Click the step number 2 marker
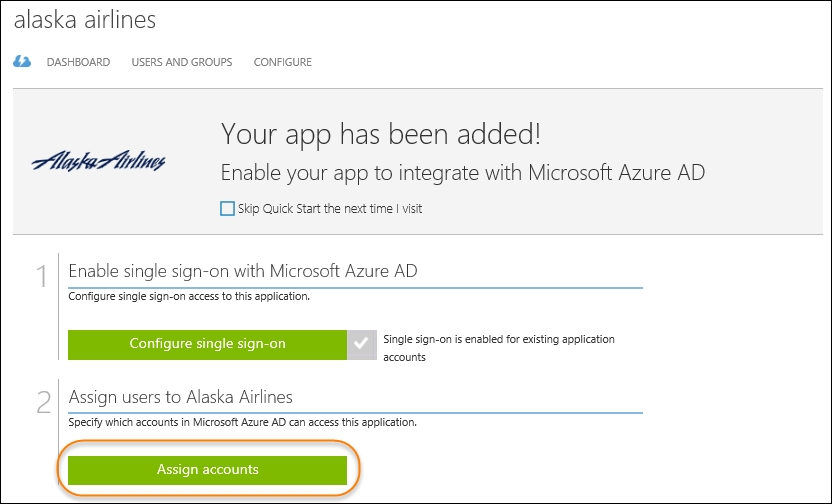 coord(44,402)
